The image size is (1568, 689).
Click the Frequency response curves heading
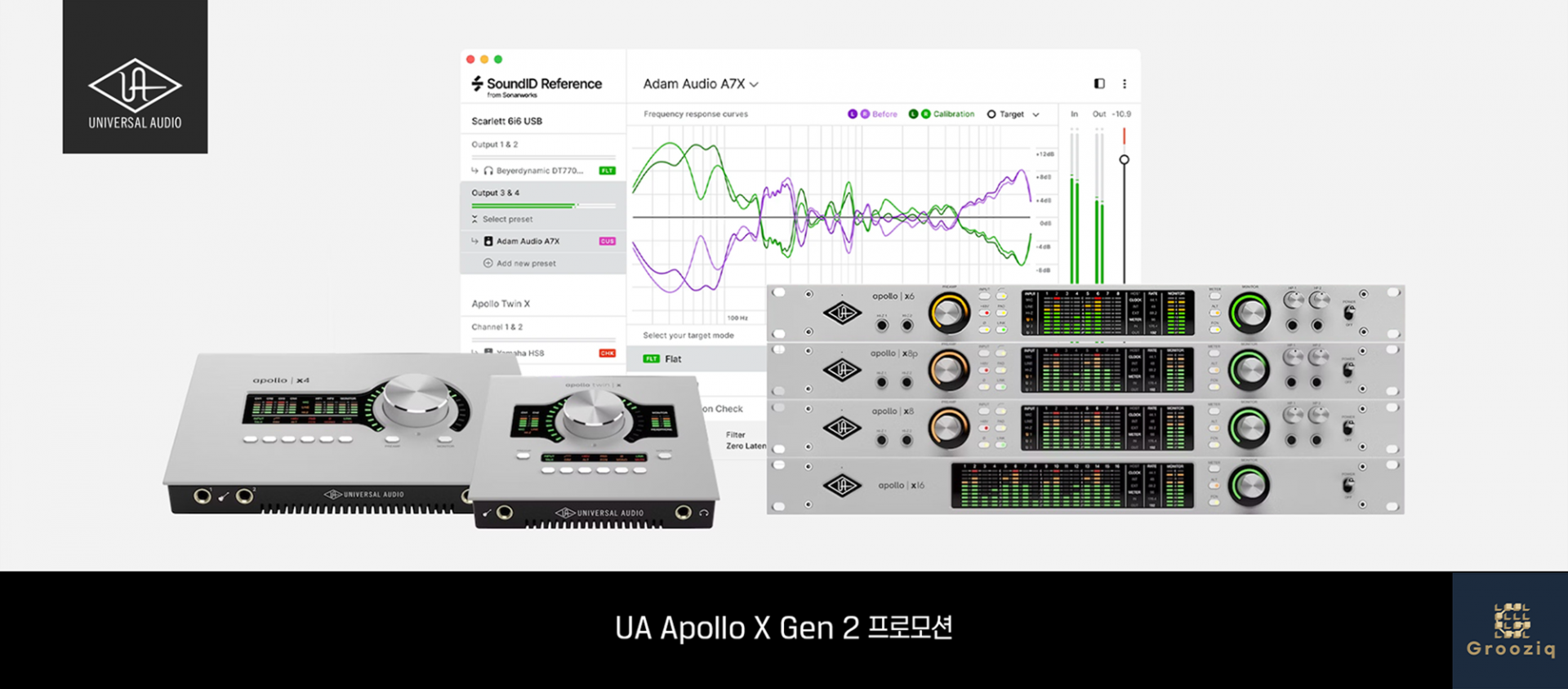click(x=696, y=114)
